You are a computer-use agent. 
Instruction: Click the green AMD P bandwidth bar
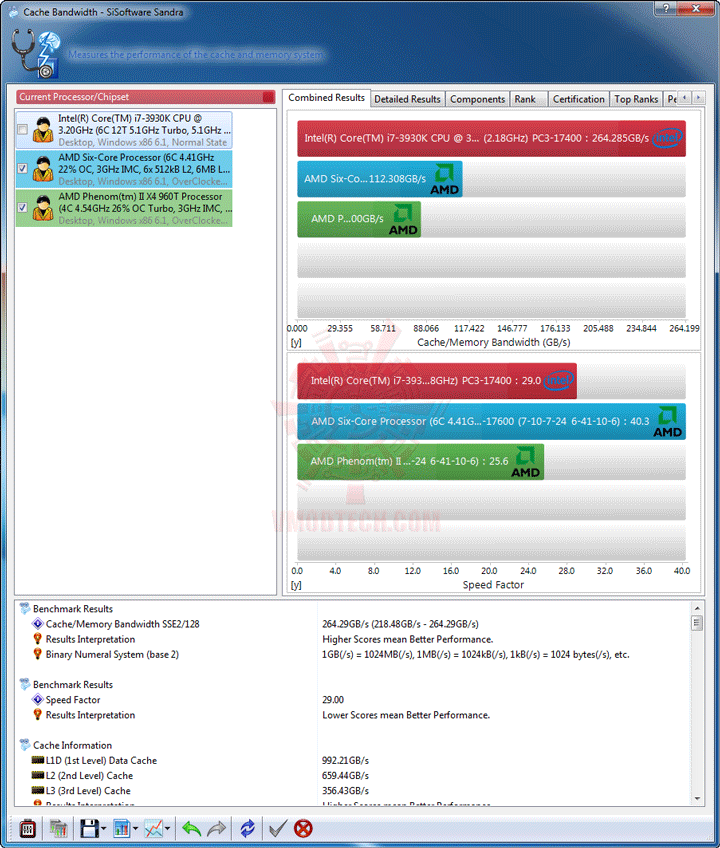[x=359, y=219]
